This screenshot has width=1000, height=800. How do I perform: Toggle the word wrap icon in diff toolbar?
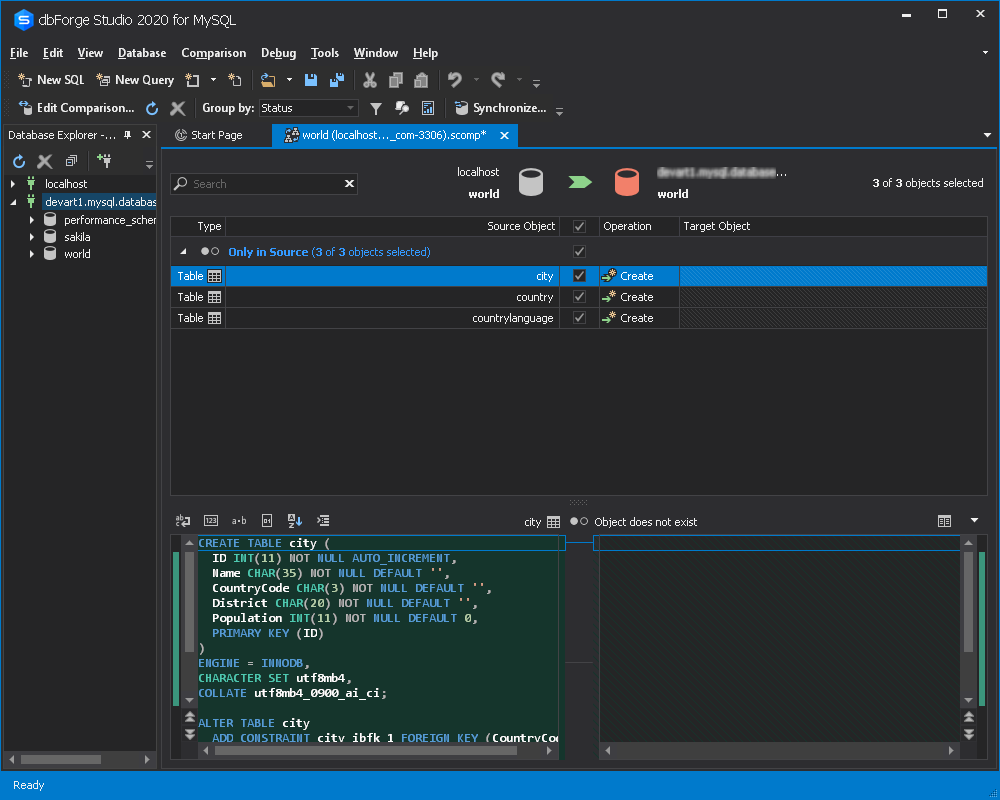pyautogui.click(x=183, y=521)
